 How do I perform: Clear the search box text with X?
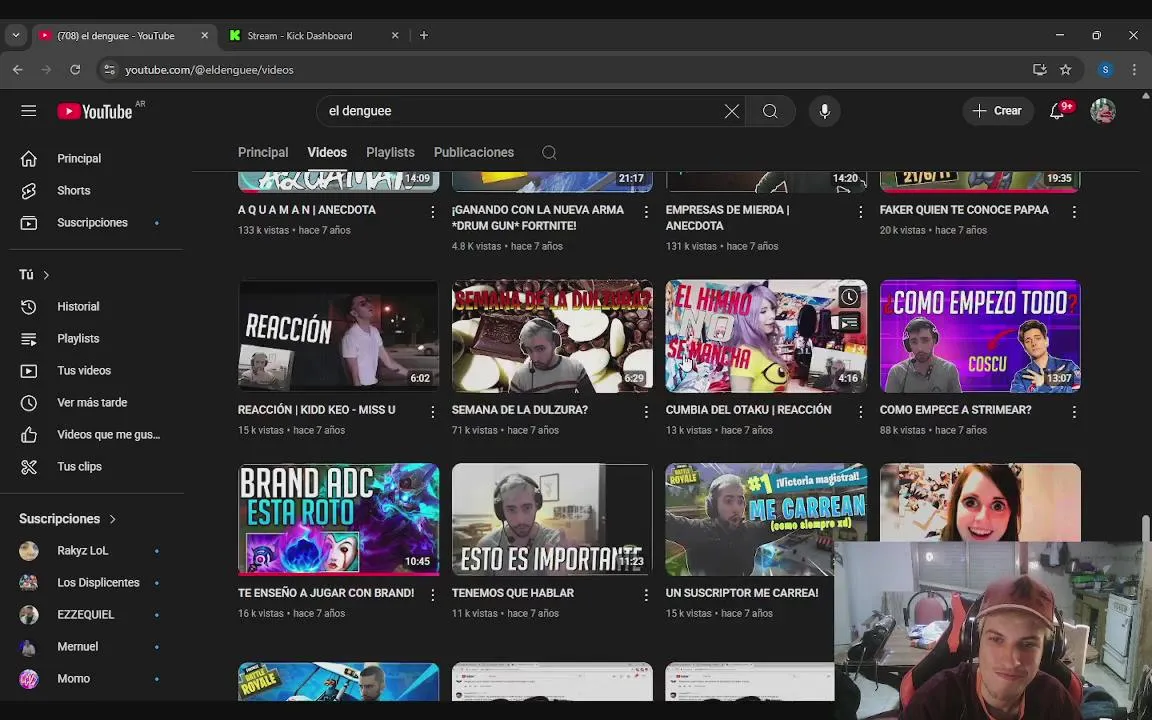click(731, 111)
